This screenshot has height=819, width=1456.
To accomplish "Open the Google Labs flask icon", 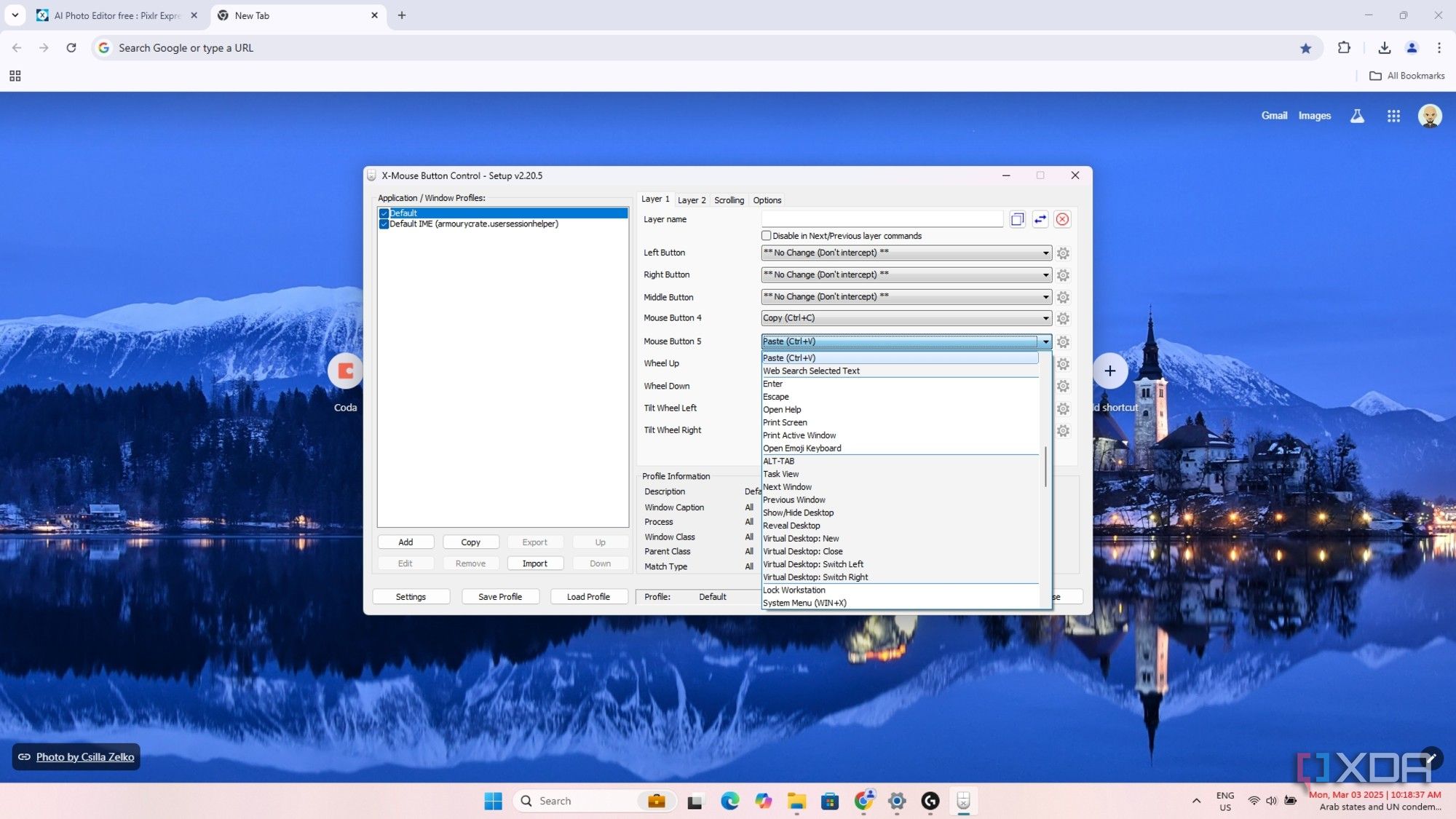I will (1357, 116).
